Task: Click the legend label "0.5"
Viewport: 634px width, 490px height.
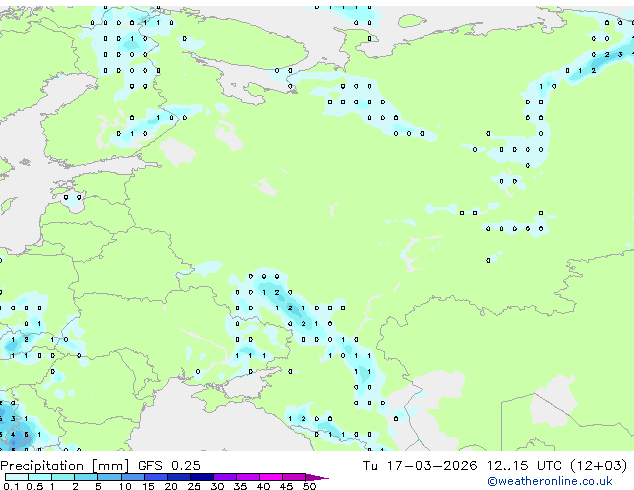Action: [34, 486]
